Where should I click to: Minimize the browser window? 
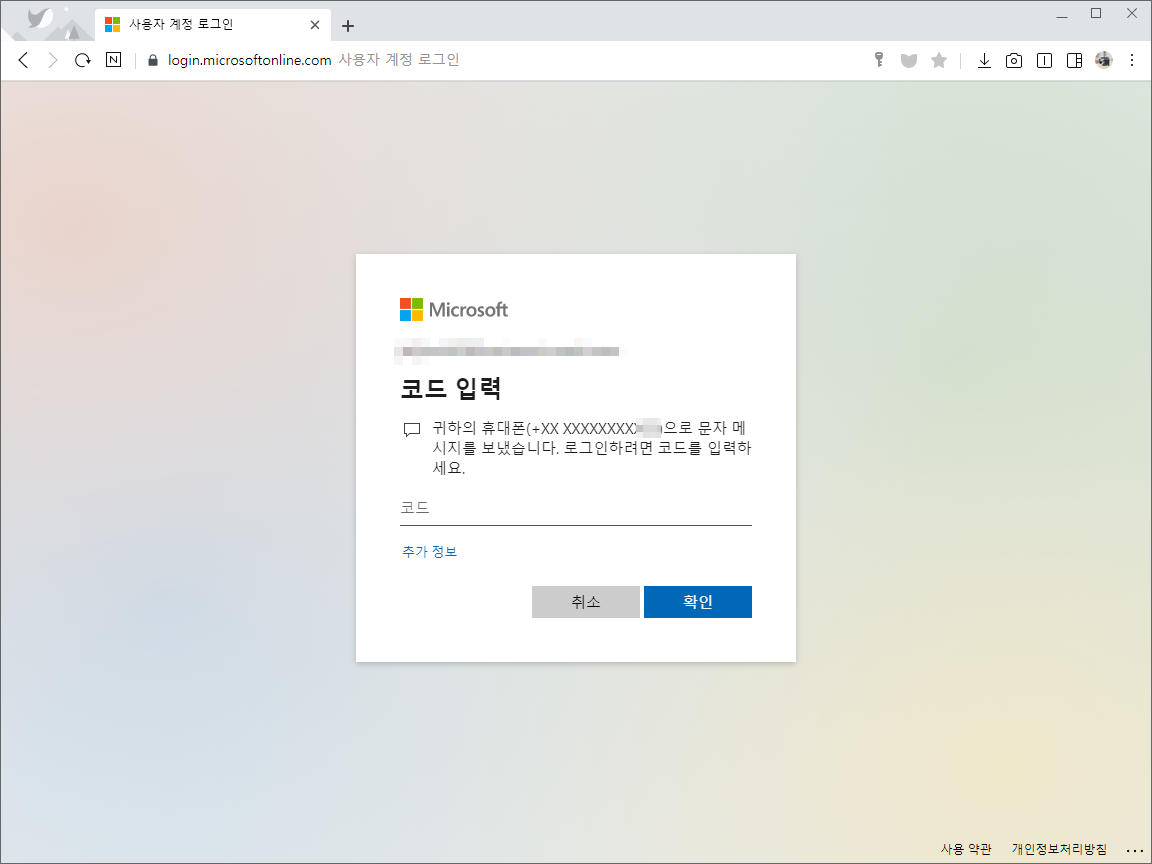[x=1062, y=14]
